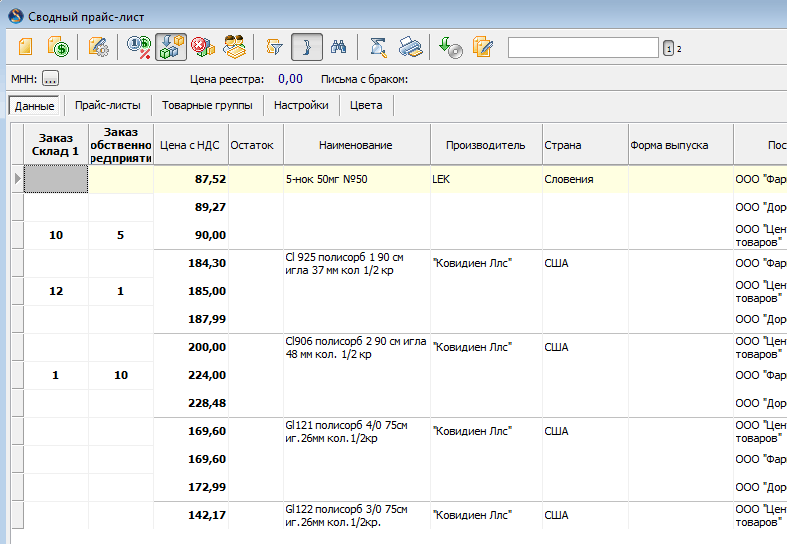Click the green arrow to disk icon
Image resolution: width=787 pixels, height=544 pixels.
(450, 48)
